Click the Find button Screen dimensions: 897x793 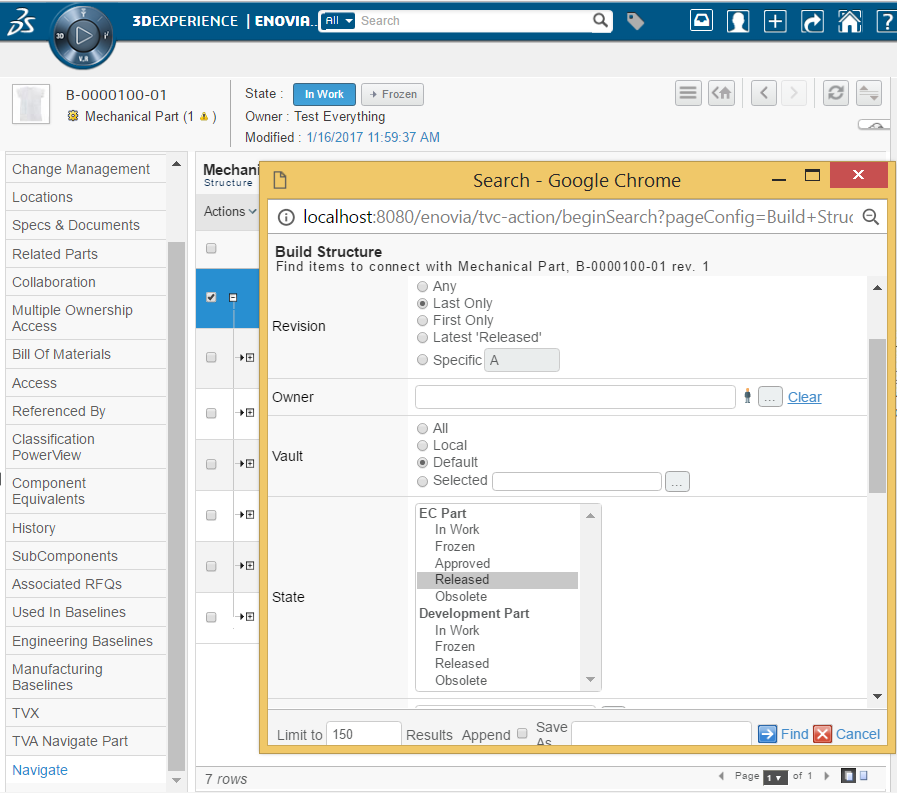coord(783,734)
